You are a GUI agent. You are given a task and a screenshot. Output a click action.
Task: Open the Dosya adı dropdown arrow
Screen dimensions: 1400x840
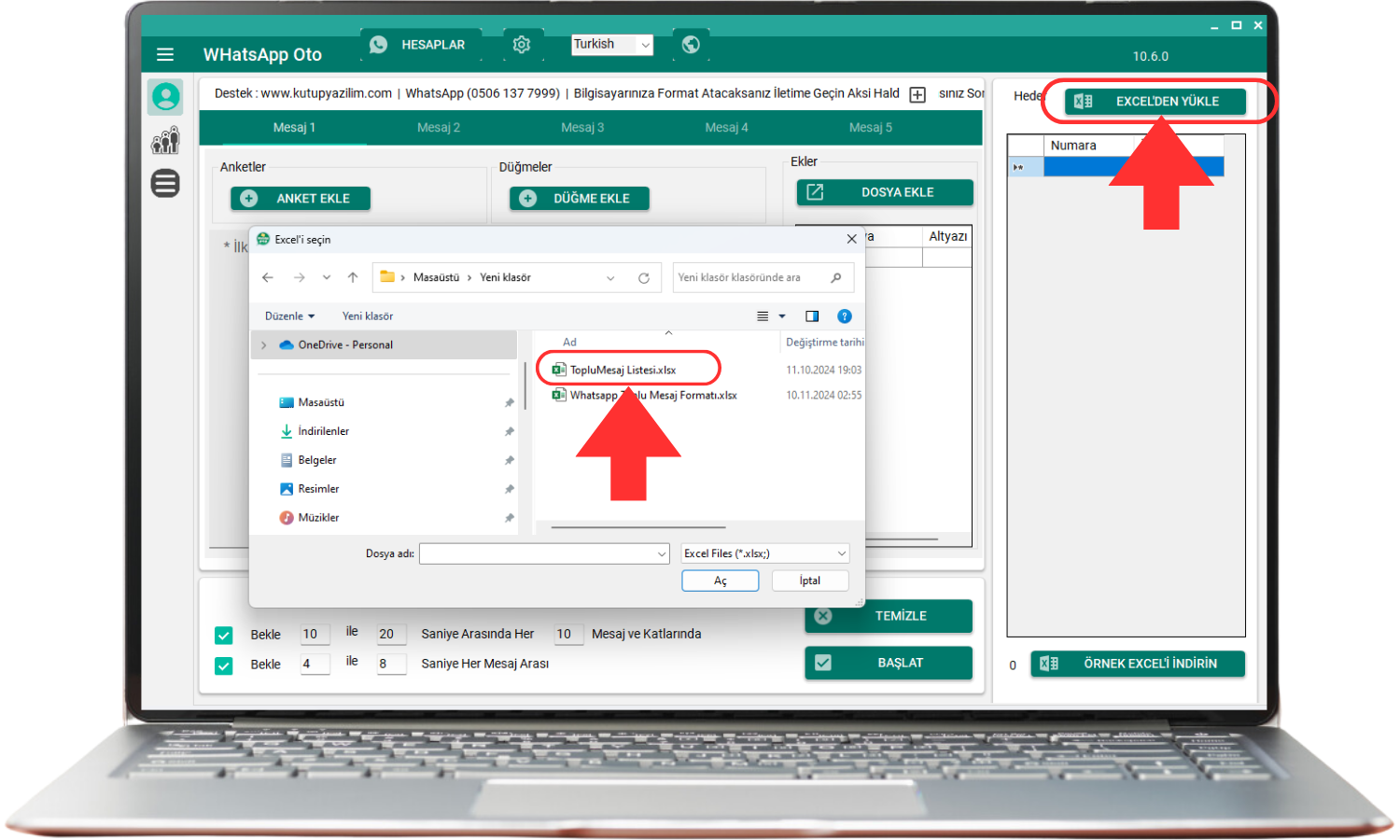662,554
